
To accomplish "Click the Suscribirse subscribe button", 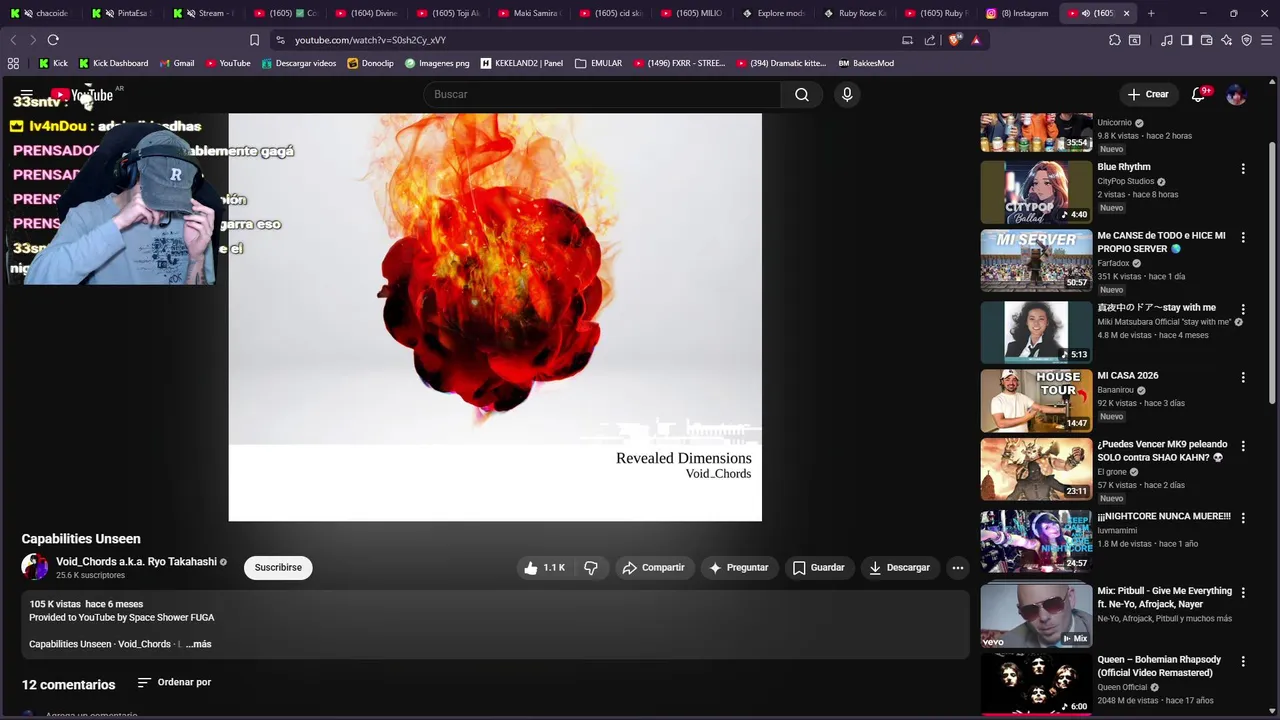I will (x=278, y=567).
